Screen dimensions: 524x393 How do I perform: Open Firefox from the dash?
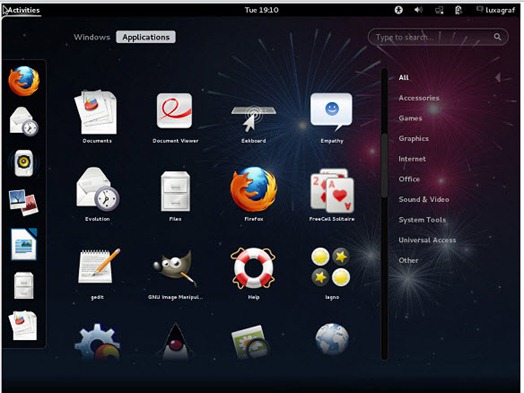(24, 81)
